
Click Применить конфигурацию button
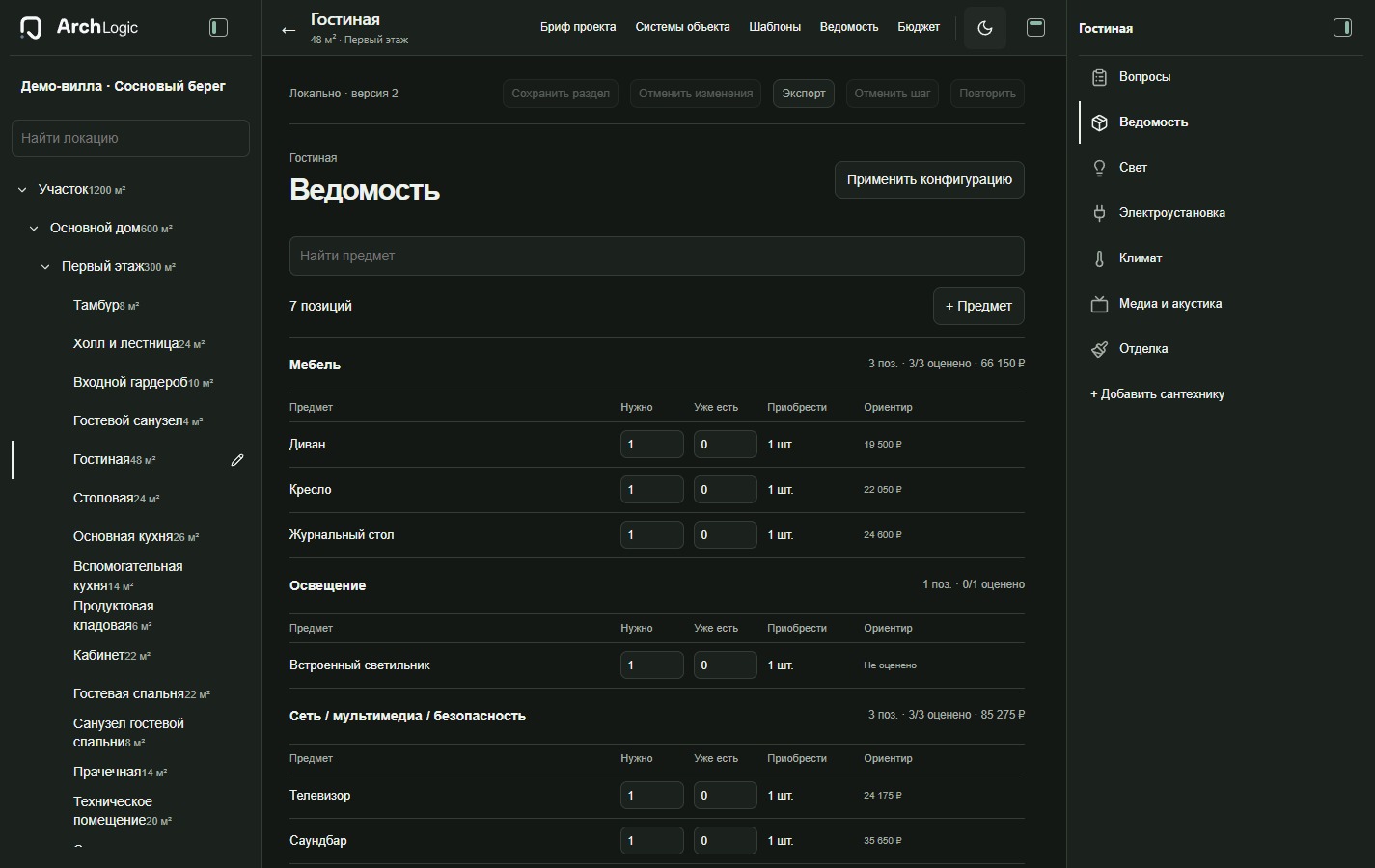click(x=929, y=179)
